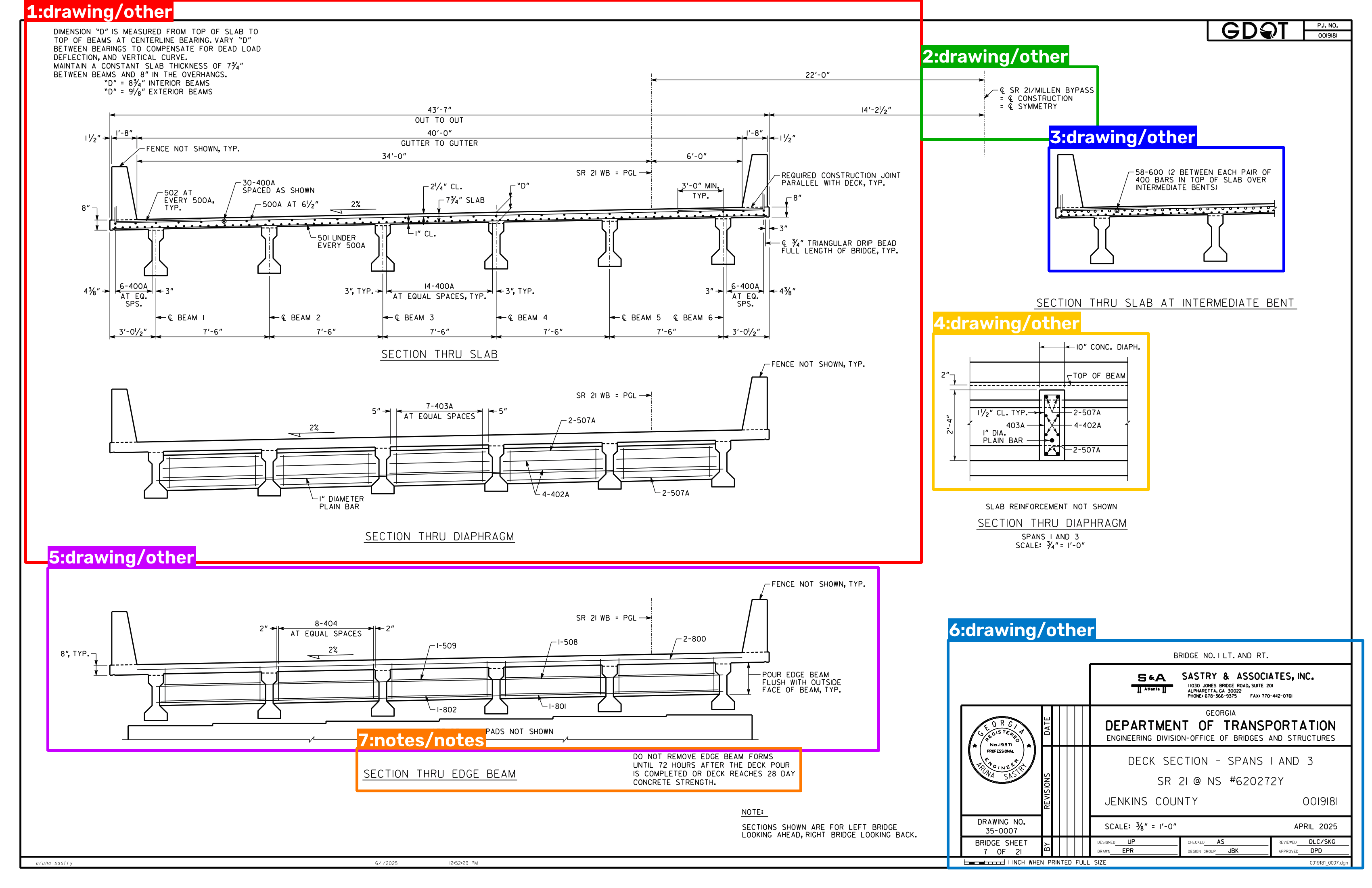Image resolution: width=1372 pixels, height=888 pixels.
Task: Click the "JENKINS COUNTY" text
Action: [x=1150, y=802]
